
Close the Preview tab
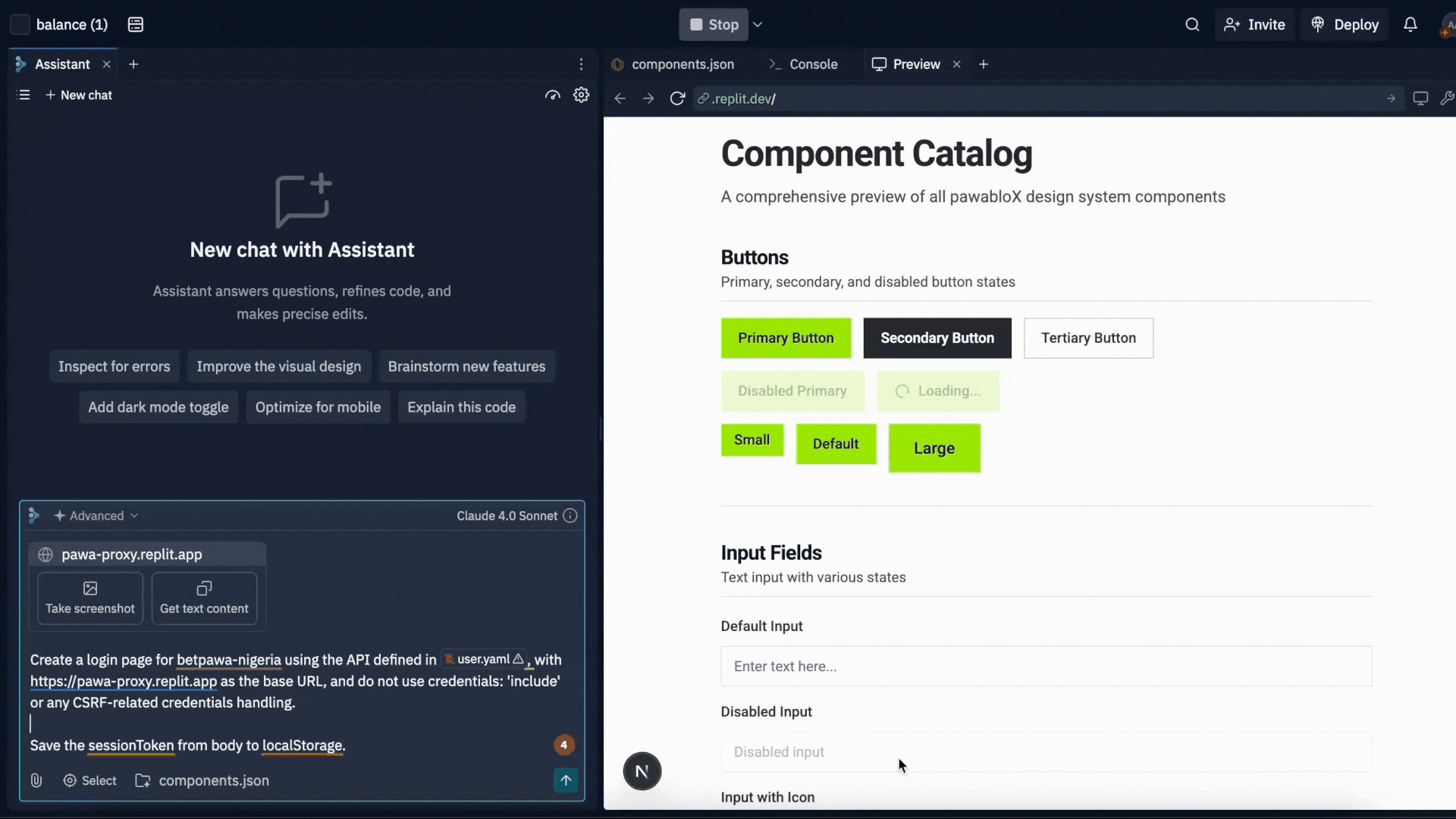[x=957, y=64]
